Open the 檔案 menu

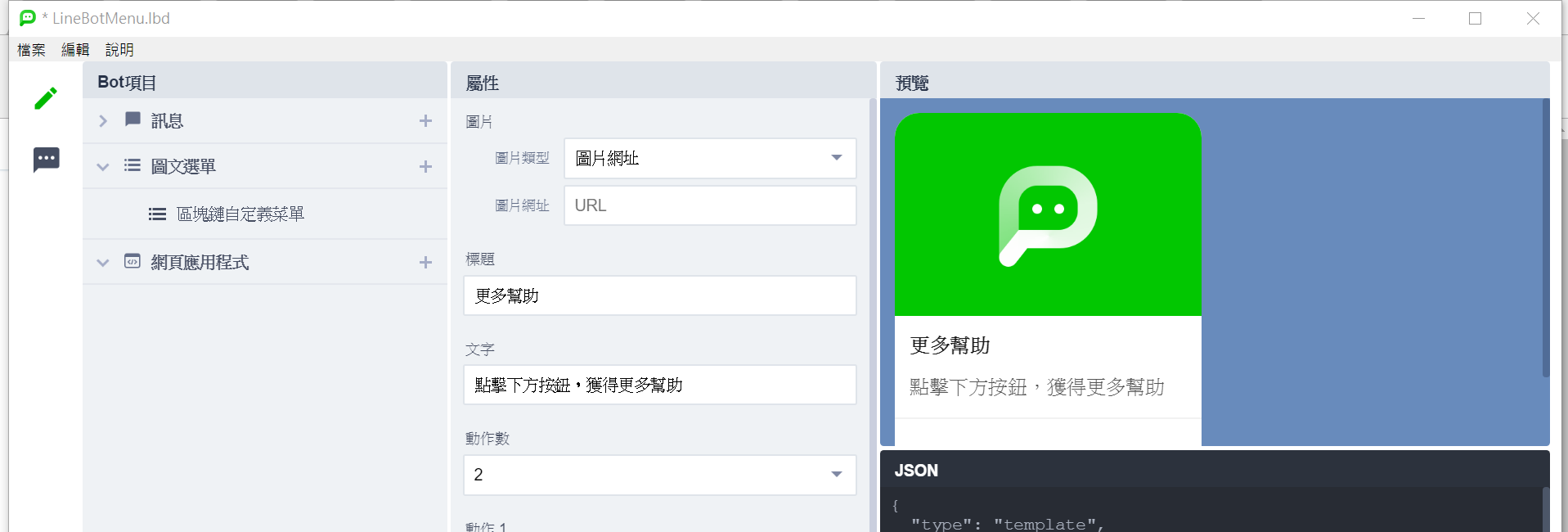click(31, 50)
